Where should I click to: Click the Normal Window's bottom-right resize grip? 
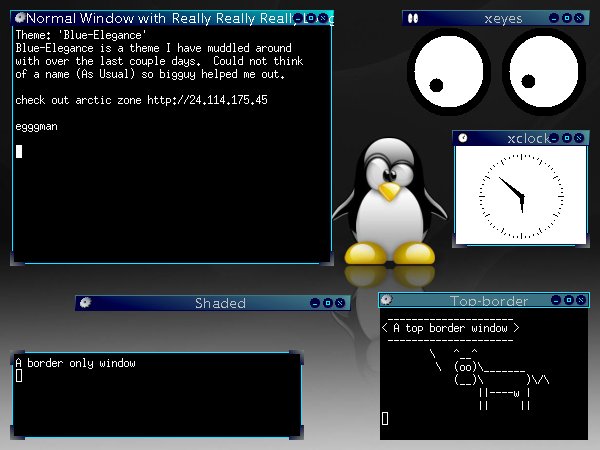point(326,259)
